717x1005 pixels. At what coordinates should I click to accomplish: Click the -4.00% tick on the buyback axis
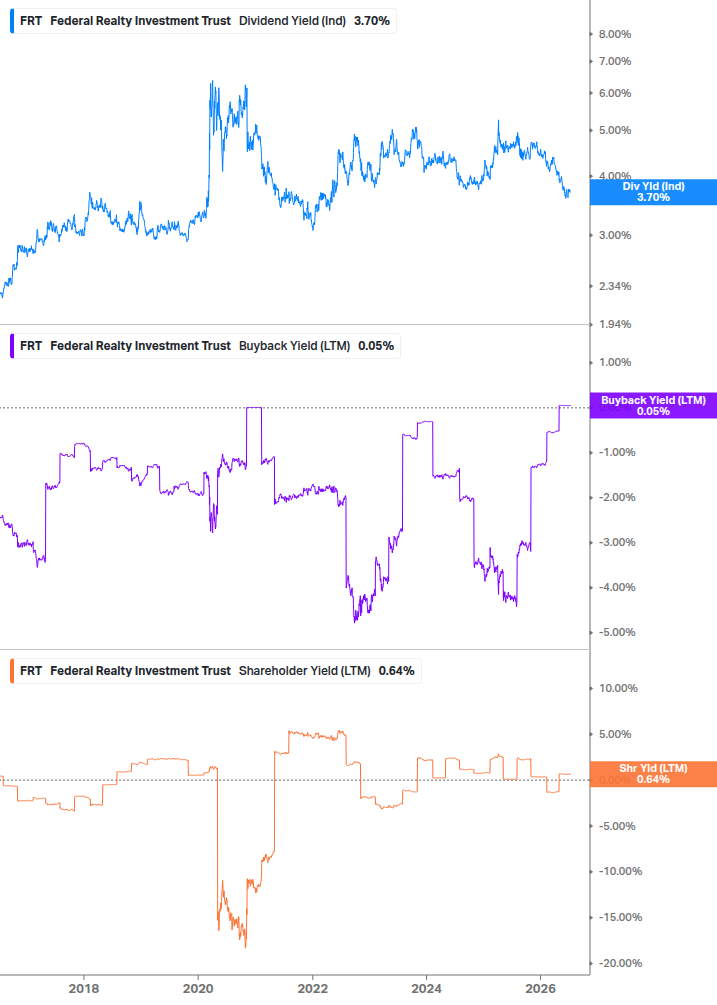[617, 587]
